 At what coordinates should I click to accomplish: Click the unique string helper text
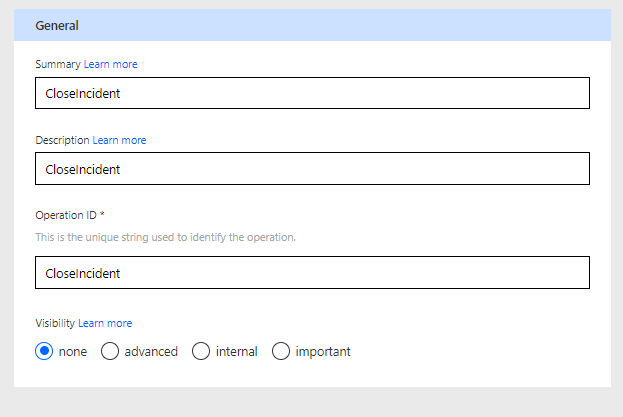pos(165,237)
